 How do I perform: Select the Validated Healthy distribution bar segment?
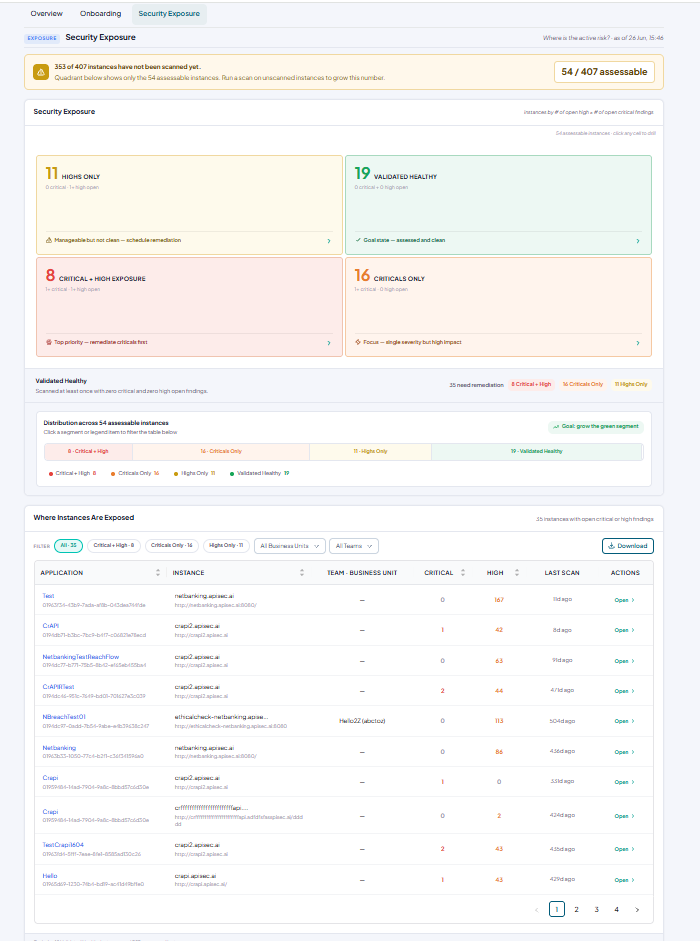[x=537, y=451]
